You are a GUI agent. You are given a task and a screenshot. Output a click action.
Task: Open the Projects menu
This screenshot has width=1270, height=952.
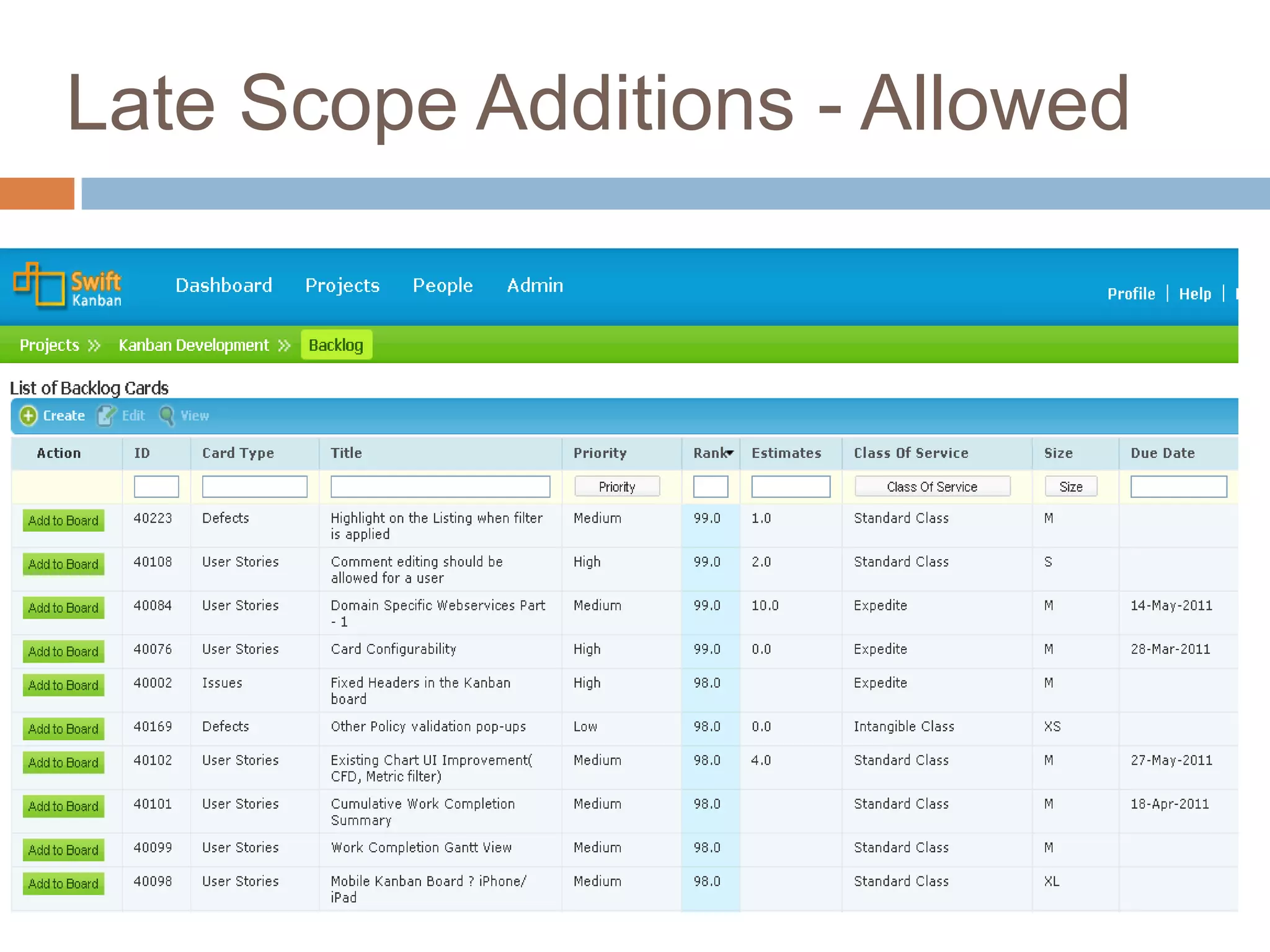[342, 285]
